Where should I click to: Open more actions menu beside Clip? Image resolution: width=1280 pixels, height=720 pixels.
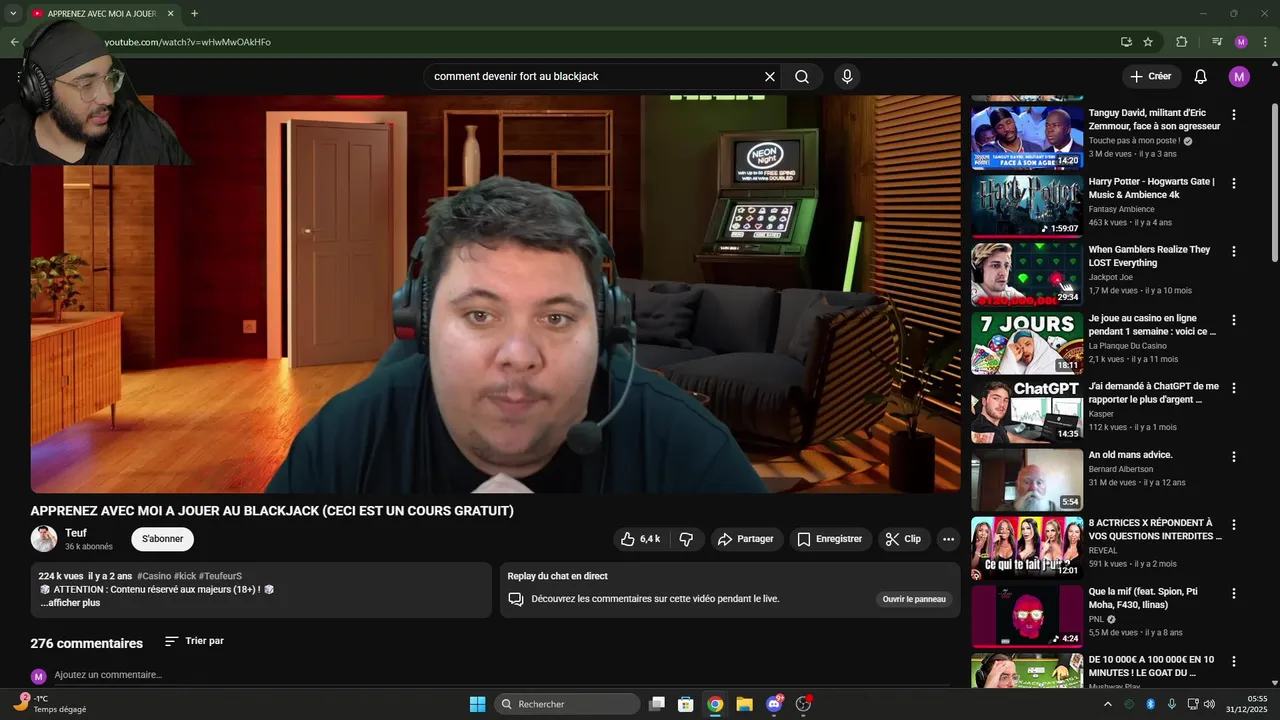[x=948, y=539]
